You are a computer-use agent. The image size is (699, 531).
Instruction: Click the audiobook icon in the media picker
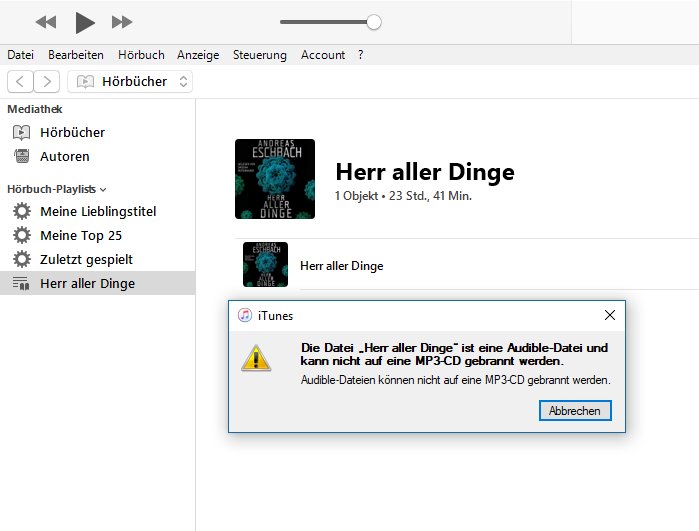[85, 82]
